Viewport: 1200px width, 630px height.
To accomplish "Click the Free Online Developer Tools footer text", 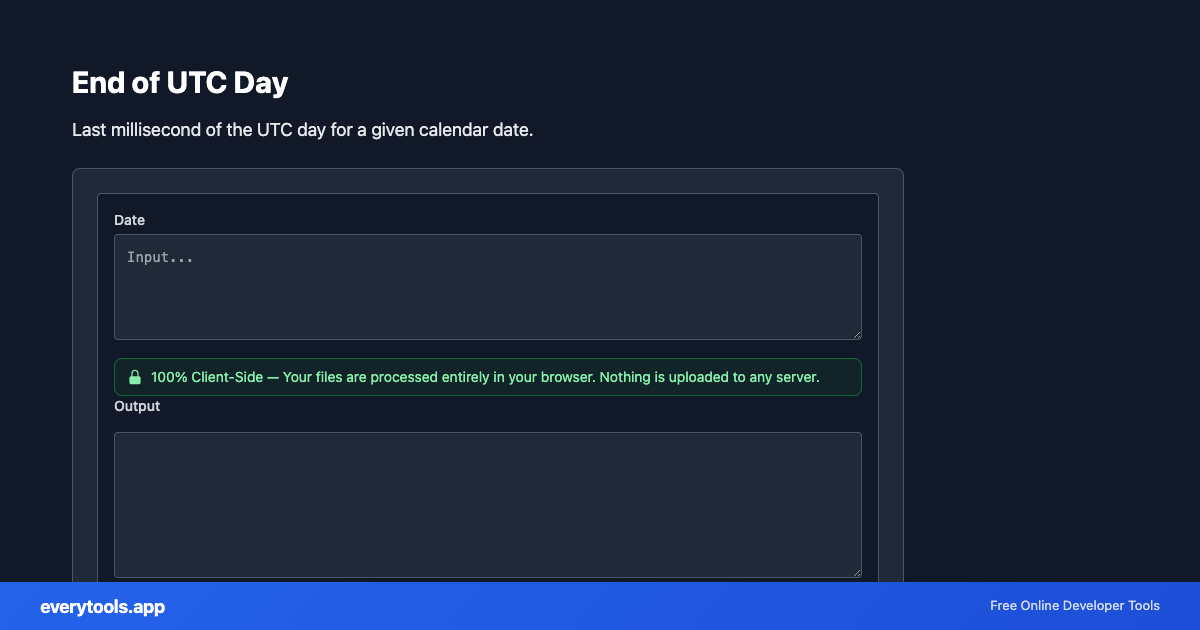I will [x=1074, y=606].
